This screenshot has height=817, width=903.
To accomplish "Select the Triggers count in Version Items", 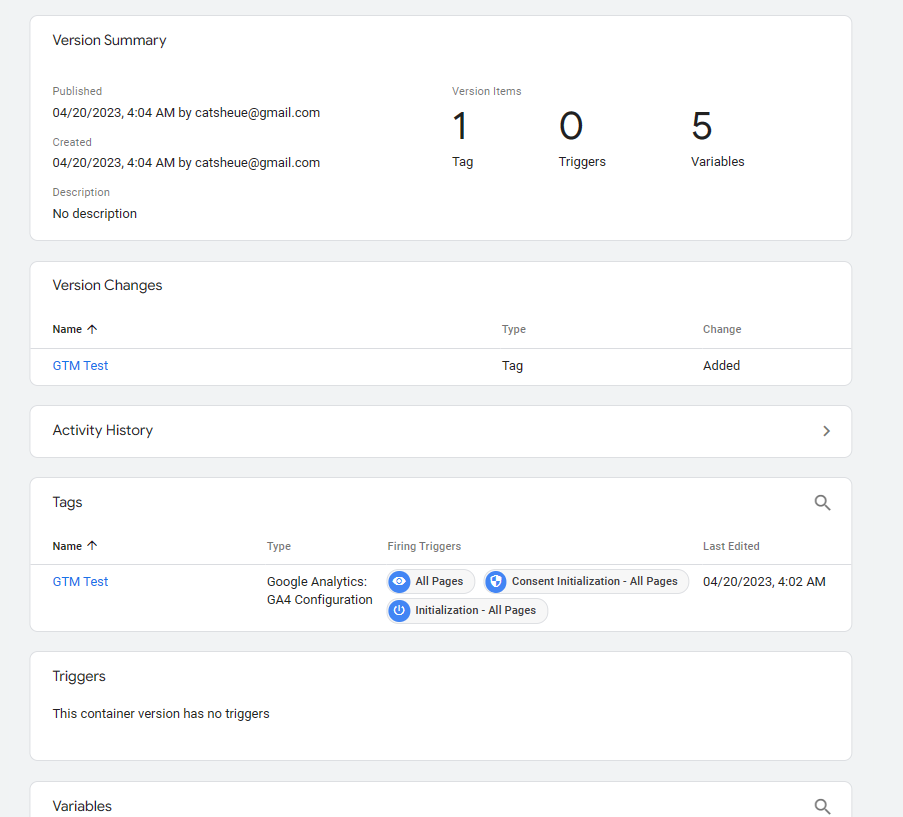I will [x=571, y=128].
